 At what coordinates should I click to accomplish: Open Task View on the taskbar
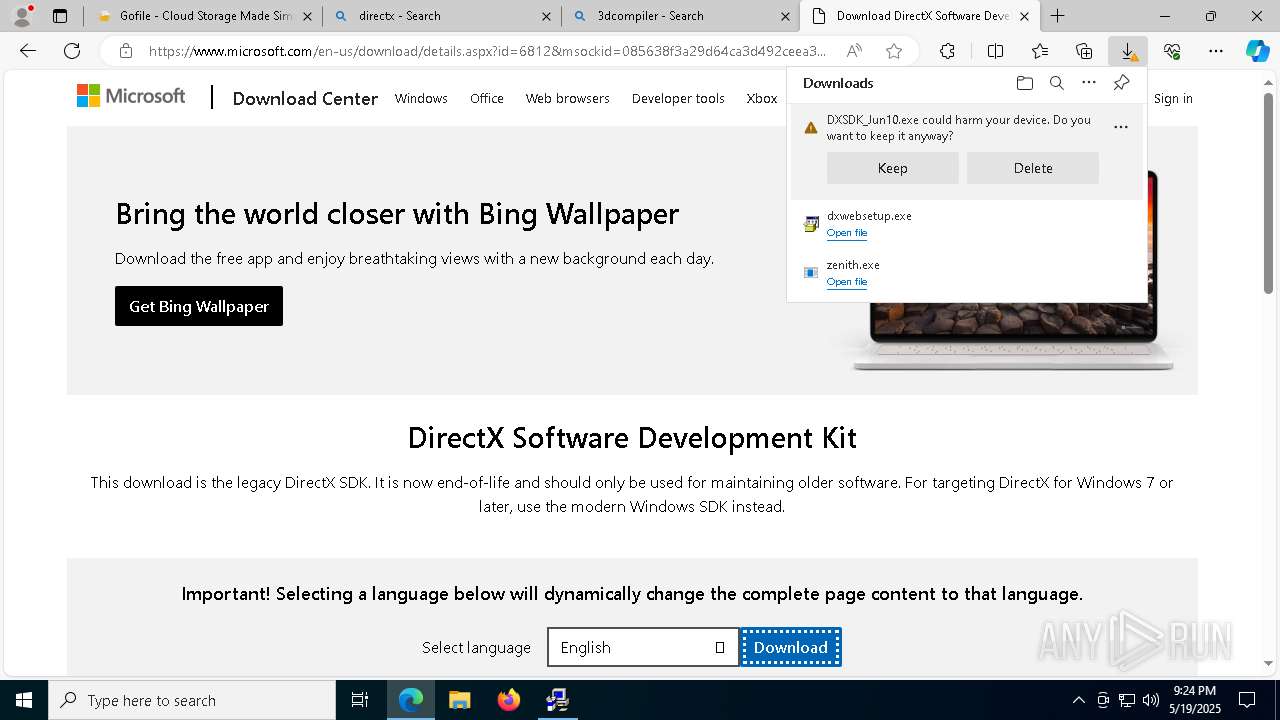360,700
